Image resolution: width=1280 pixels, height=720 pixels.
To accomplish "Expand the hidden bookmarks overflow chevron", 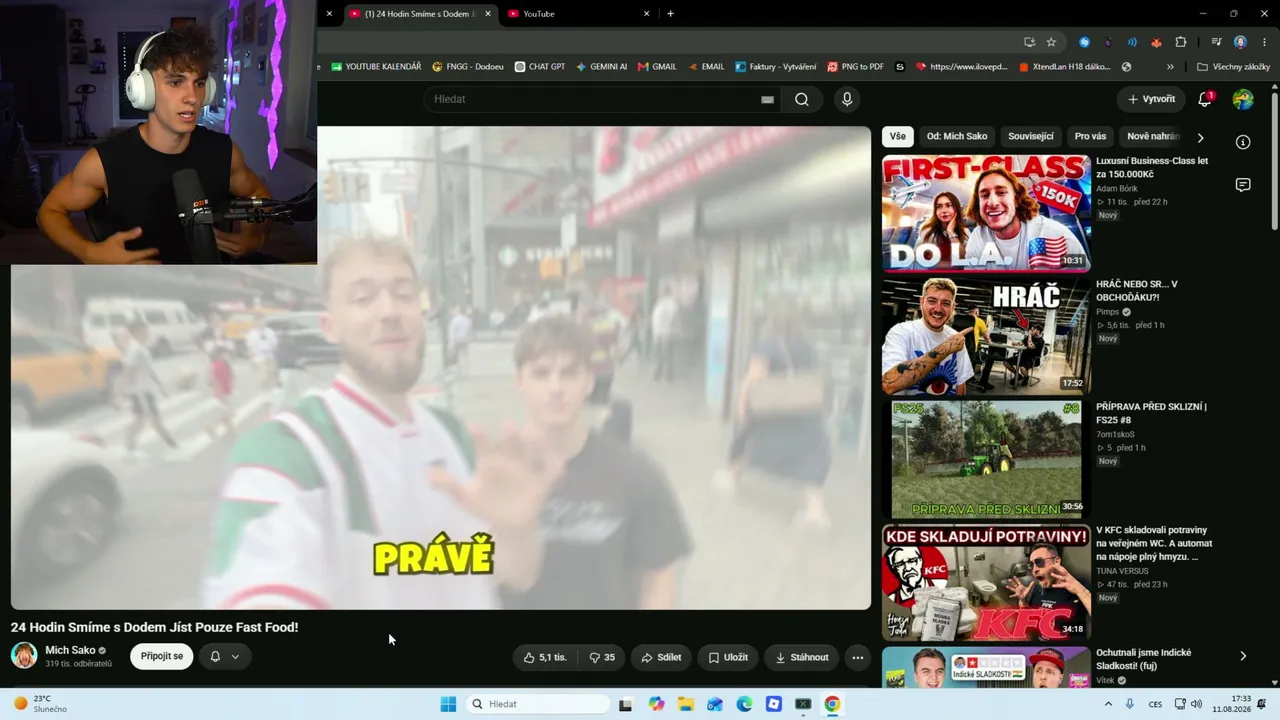I will [1170, 67].
